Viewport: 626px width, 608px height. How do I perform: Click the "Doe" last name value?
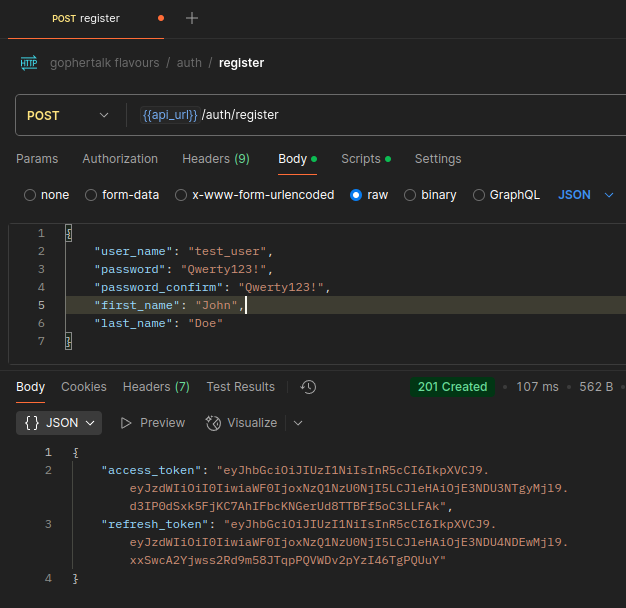[205, 323]
